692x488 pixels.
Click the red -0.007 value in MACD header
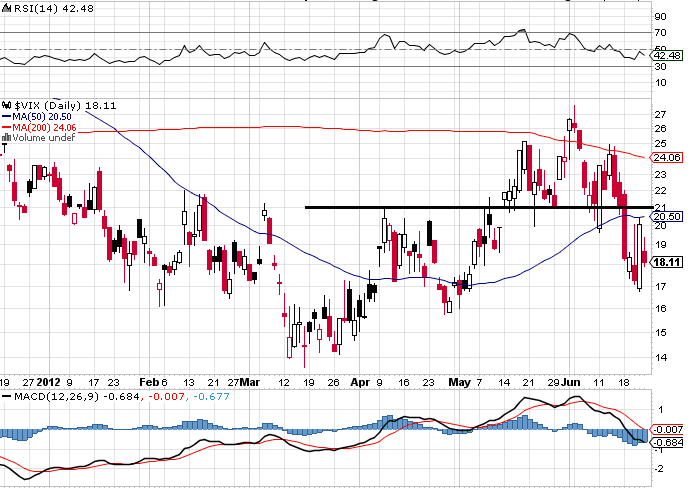166,396
